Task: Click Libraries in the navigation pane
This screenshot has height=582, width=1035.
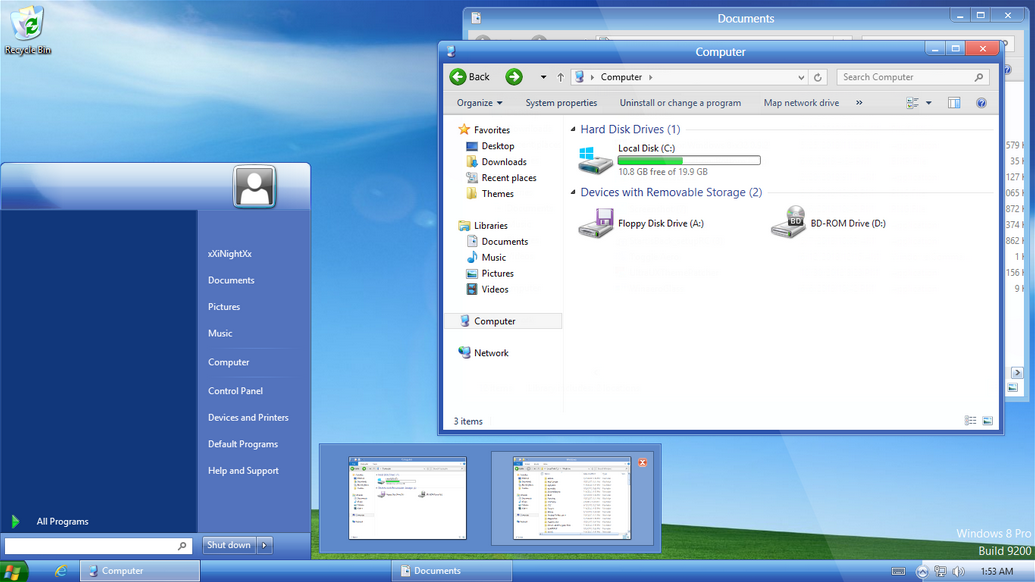Action: click(x=490, y=226)
